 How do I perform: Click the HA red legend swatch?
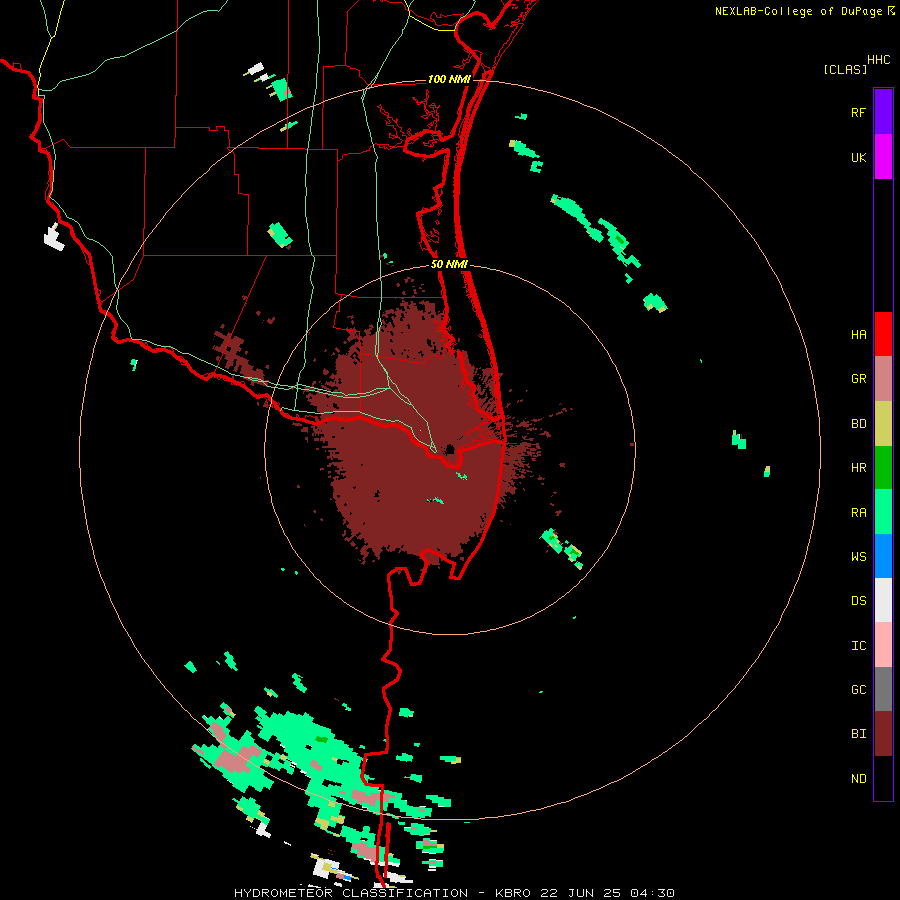click(x=883, y=334)
